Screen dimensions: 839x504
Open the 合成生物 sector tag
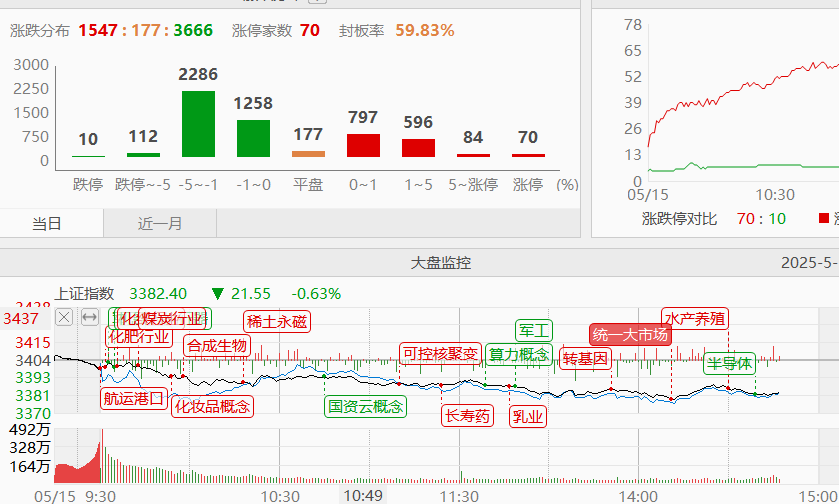(x=216, y=346)
